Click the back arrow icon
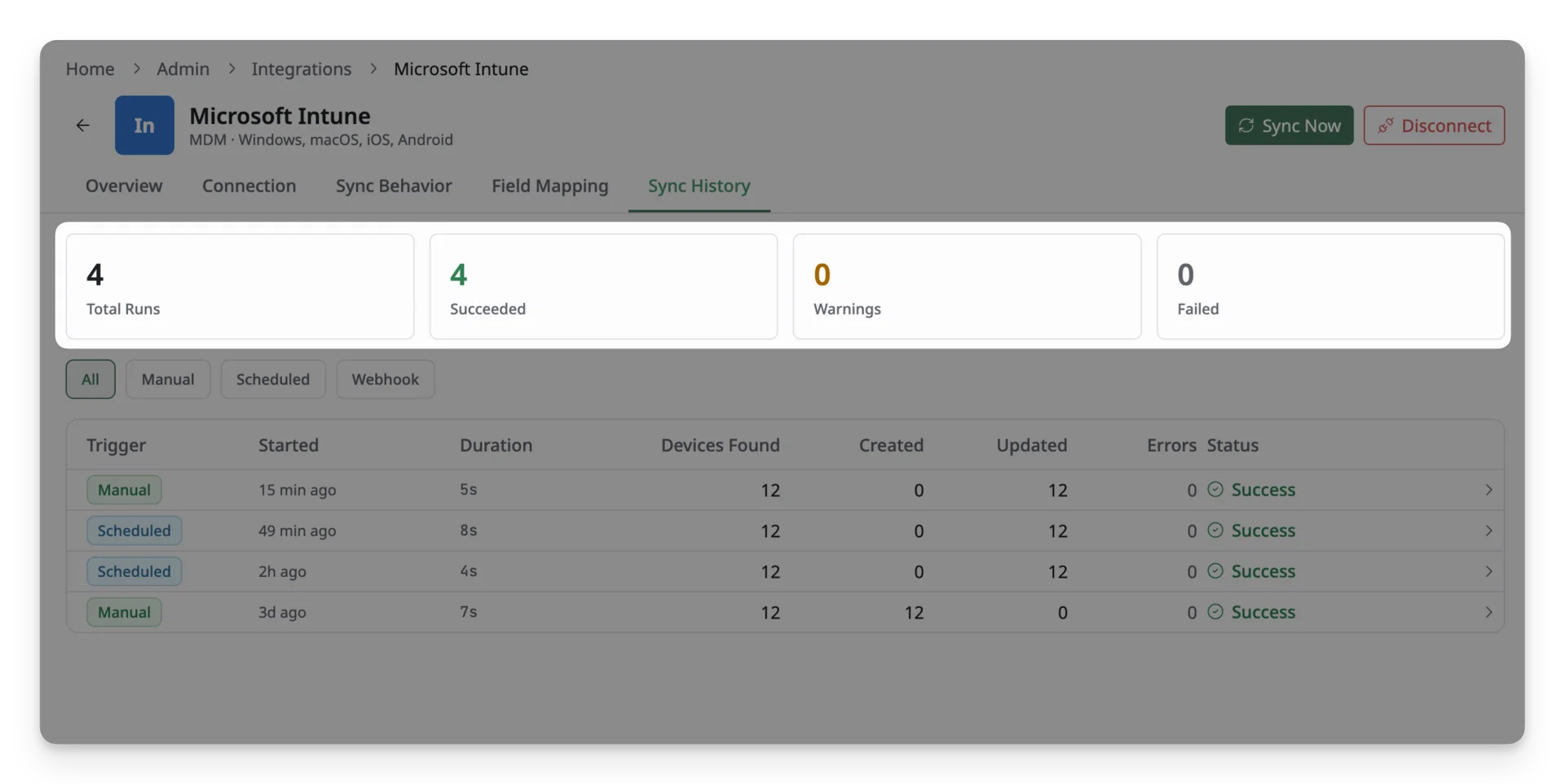 tap(82, 126)
